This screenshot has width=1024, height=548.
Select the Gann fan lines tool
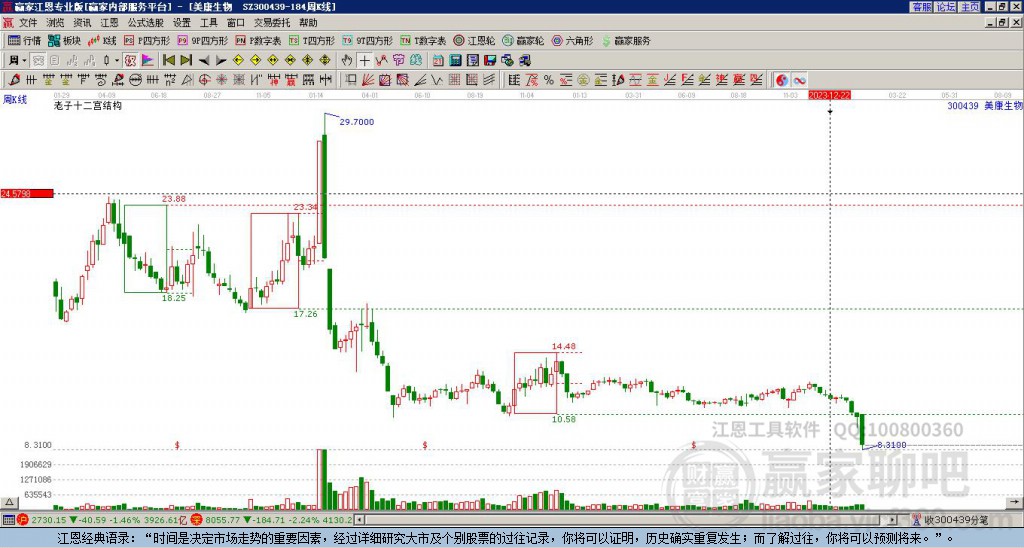tap(368, 80)
